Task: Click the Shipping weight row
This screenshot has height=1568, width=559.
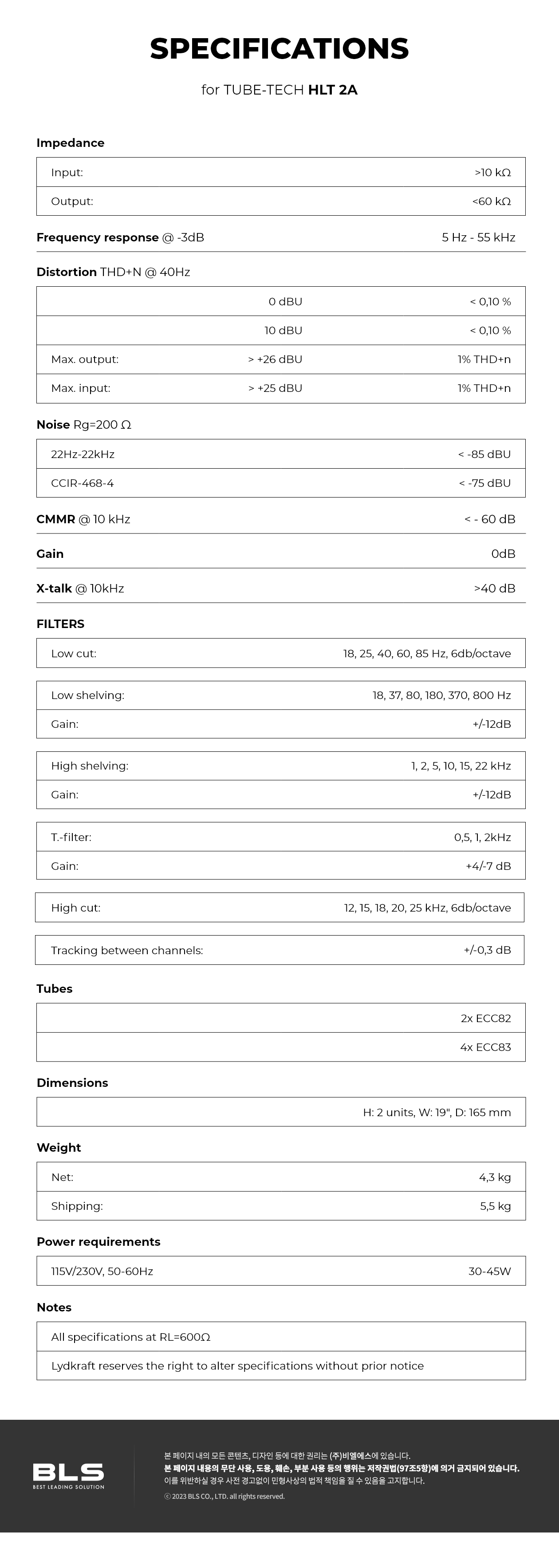Action: [x=280, y=1206]
